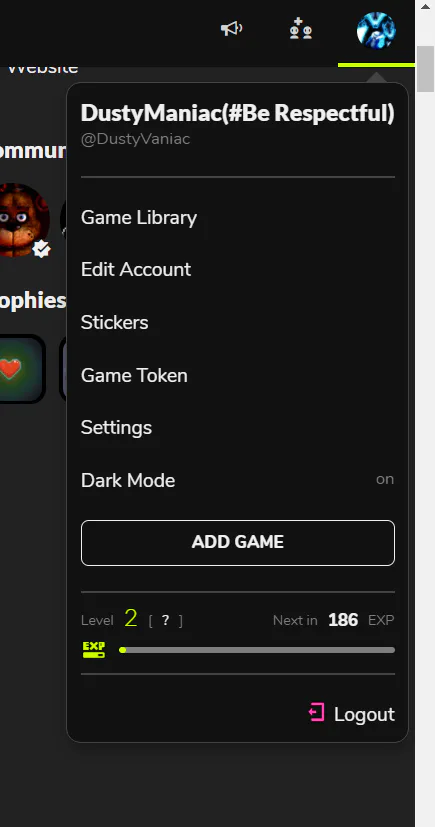Open the friend requests icon
This screenshot has width=435, height=827.
point(301,28)
